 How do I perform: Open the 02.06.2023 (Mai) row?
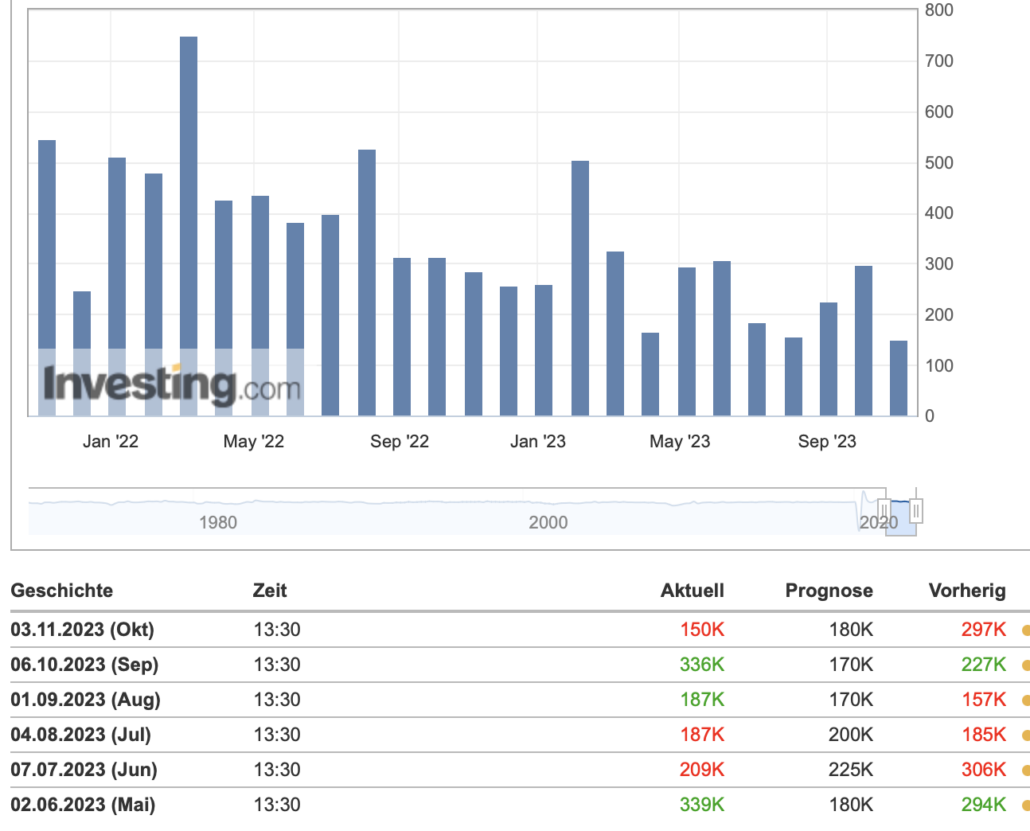pyautogui.click(x=520, y=804)
